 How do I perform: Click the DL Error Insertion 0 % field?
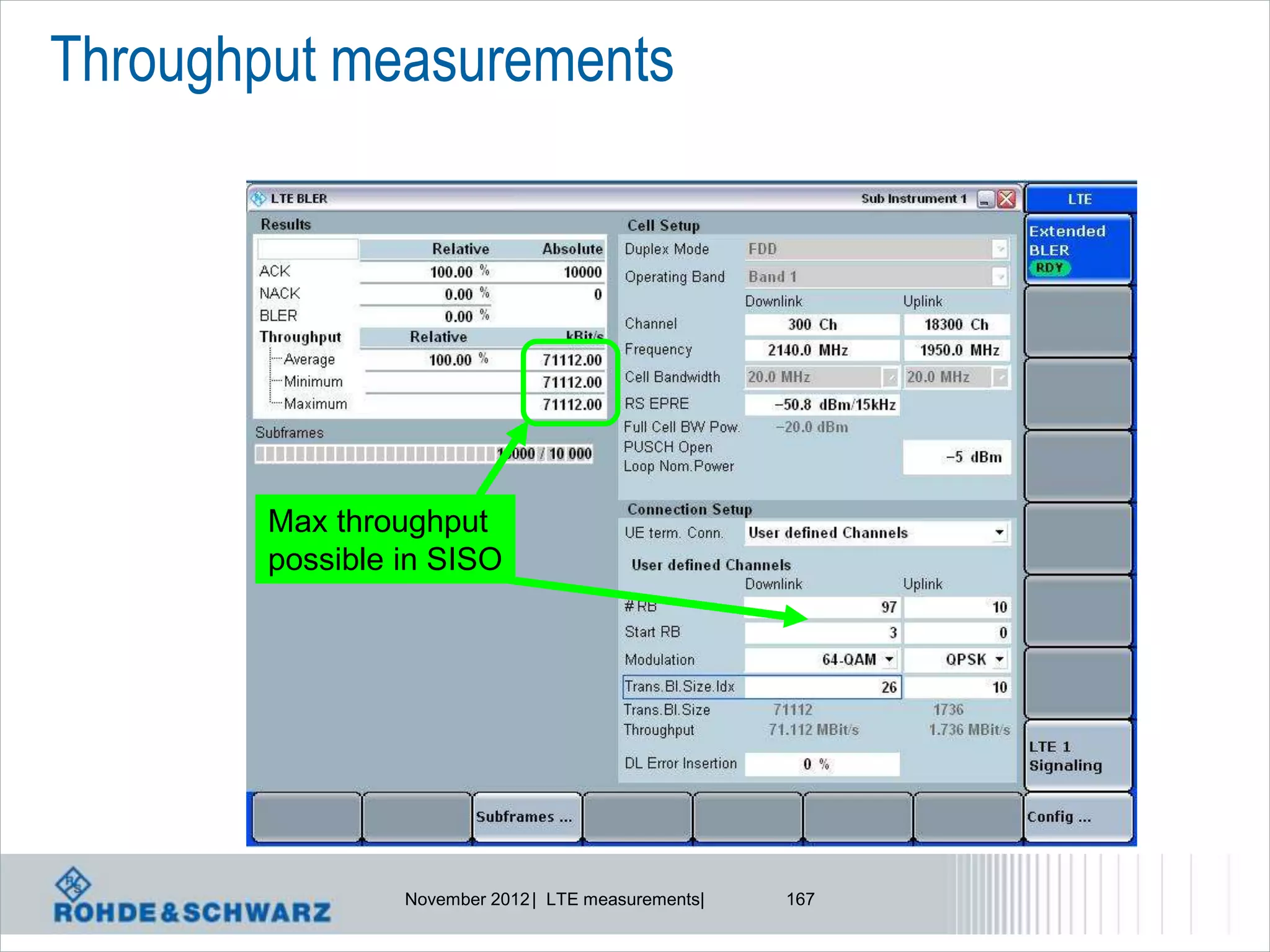[x=822, y=764]
